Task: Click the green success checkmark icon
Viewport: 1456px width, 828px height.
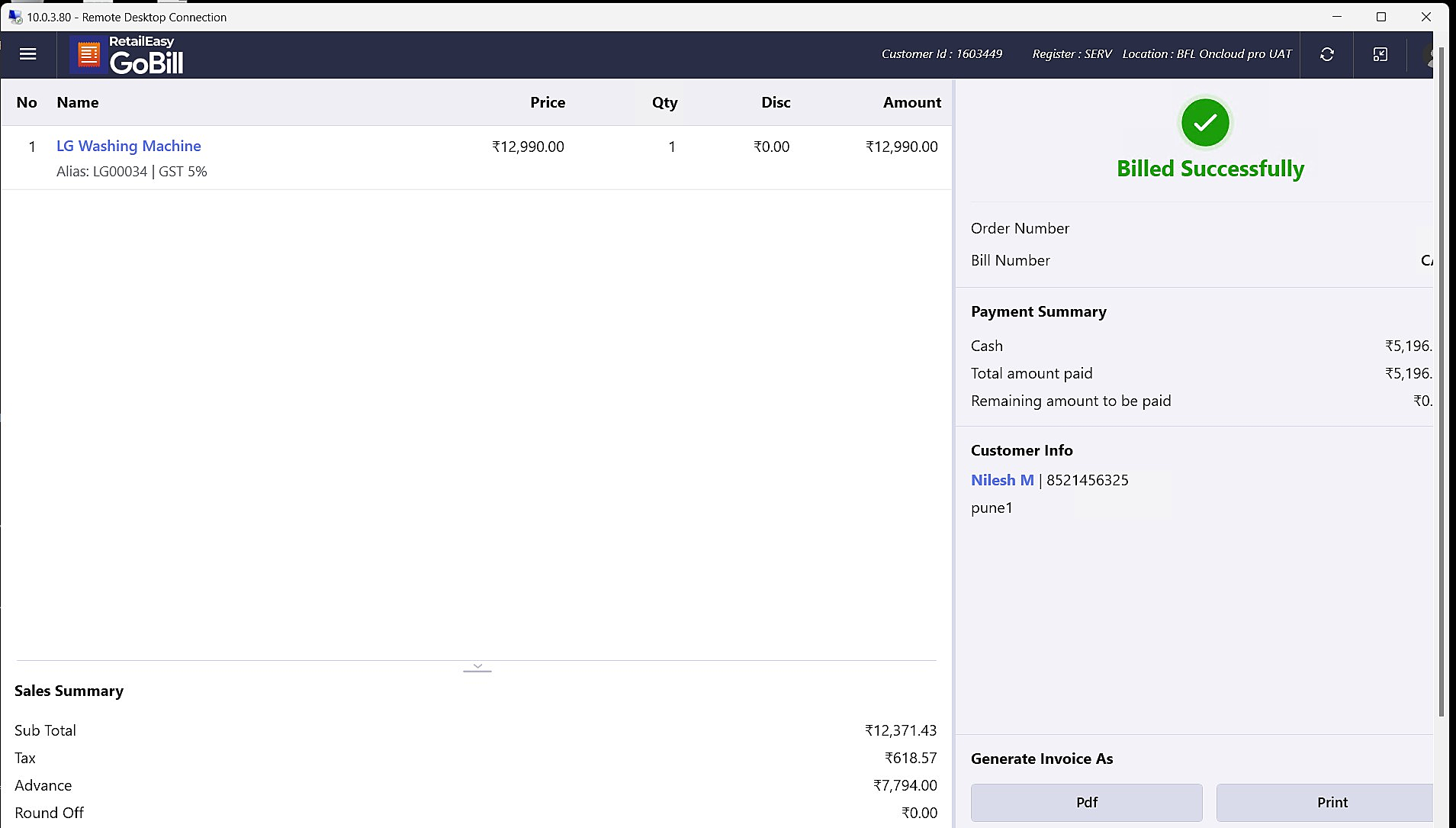Action: click(1205, 122)
